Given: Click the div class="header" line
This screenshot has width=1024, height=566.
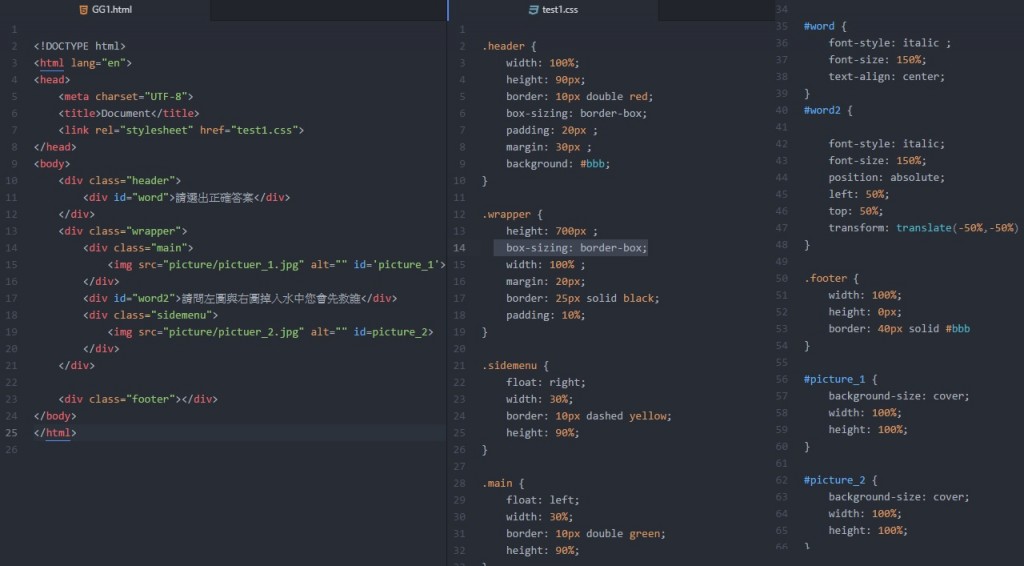Looking at the screenshot, I should 120,181.
